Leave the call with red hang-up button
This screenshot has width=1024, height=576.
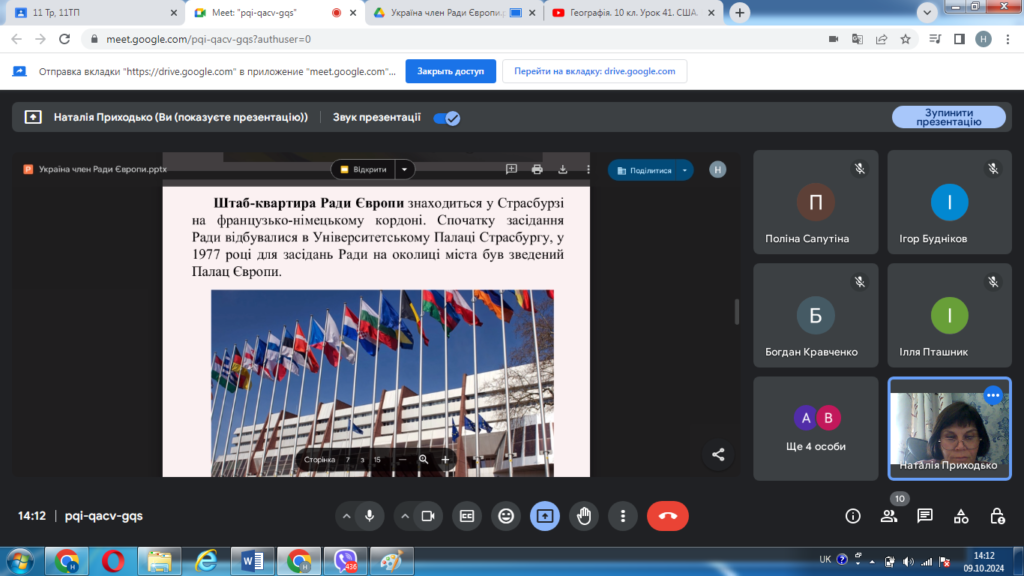point(667,516)
